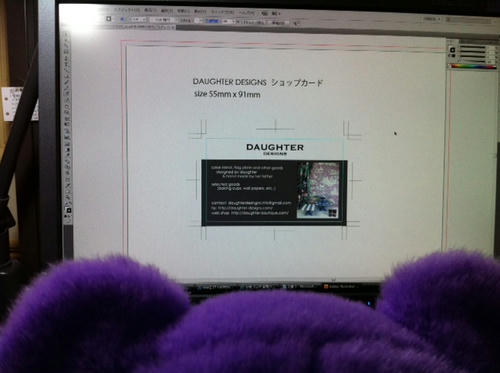Open the ウィンドウ menu in the menu bar
The width and height of the screenshot is (500, 373).
pyautogui.click(x=223, y=12)
